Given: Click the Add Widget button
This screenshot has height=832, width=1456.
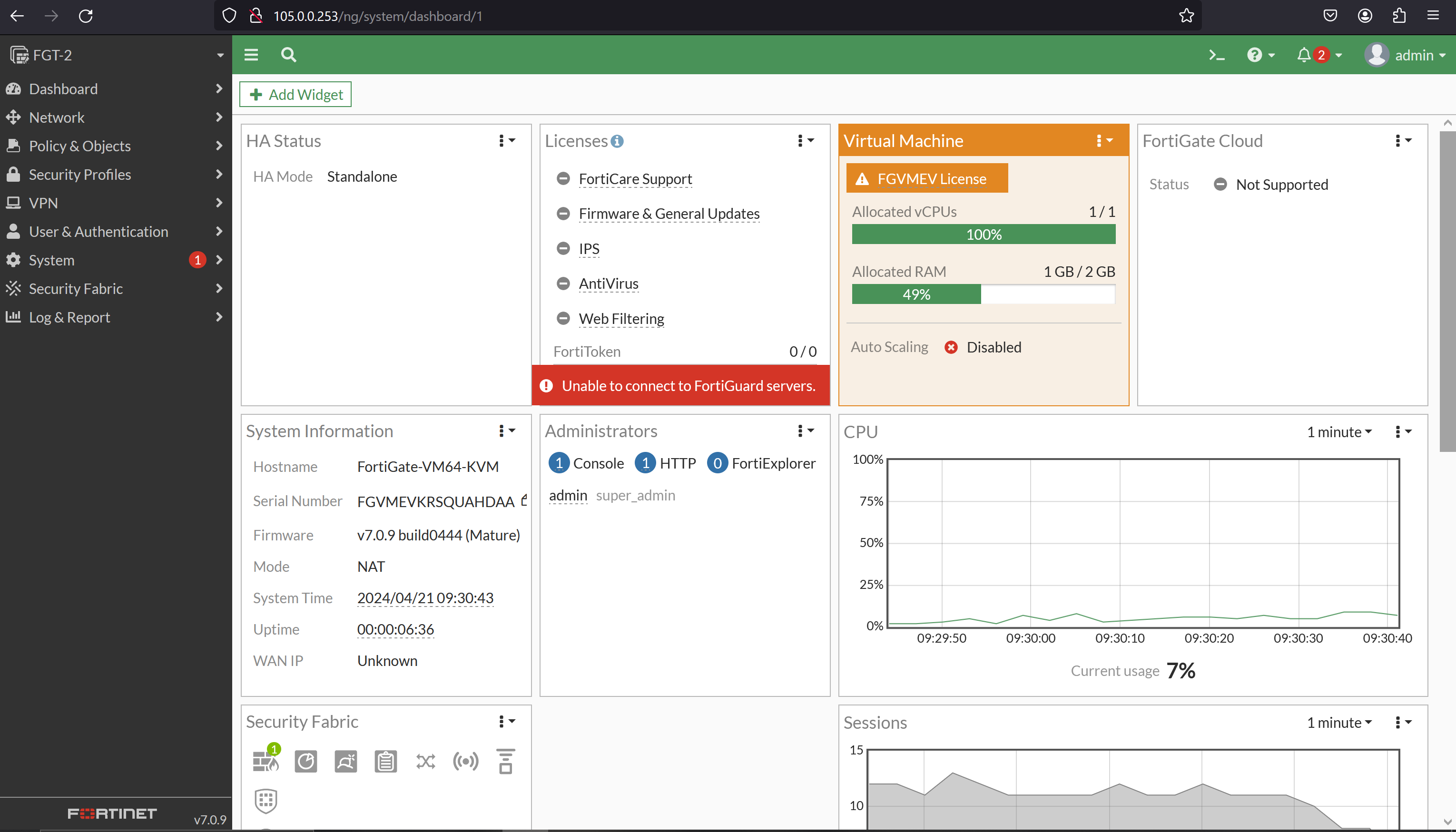Looking at the screenshot, I should click(295, 94).
